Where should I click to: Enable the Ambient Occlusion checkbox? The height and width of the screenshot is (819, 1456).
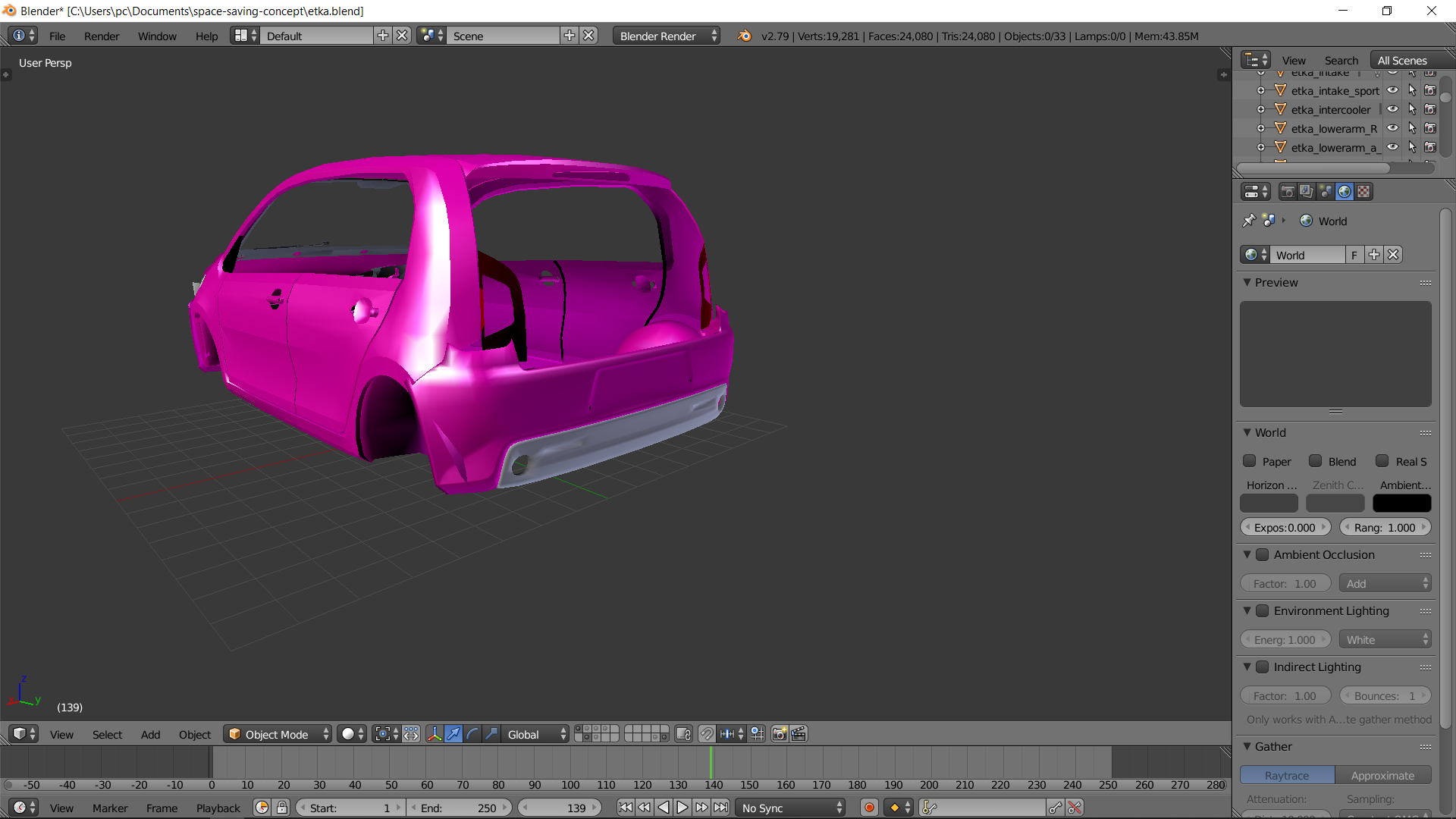tap(1263, 555)
